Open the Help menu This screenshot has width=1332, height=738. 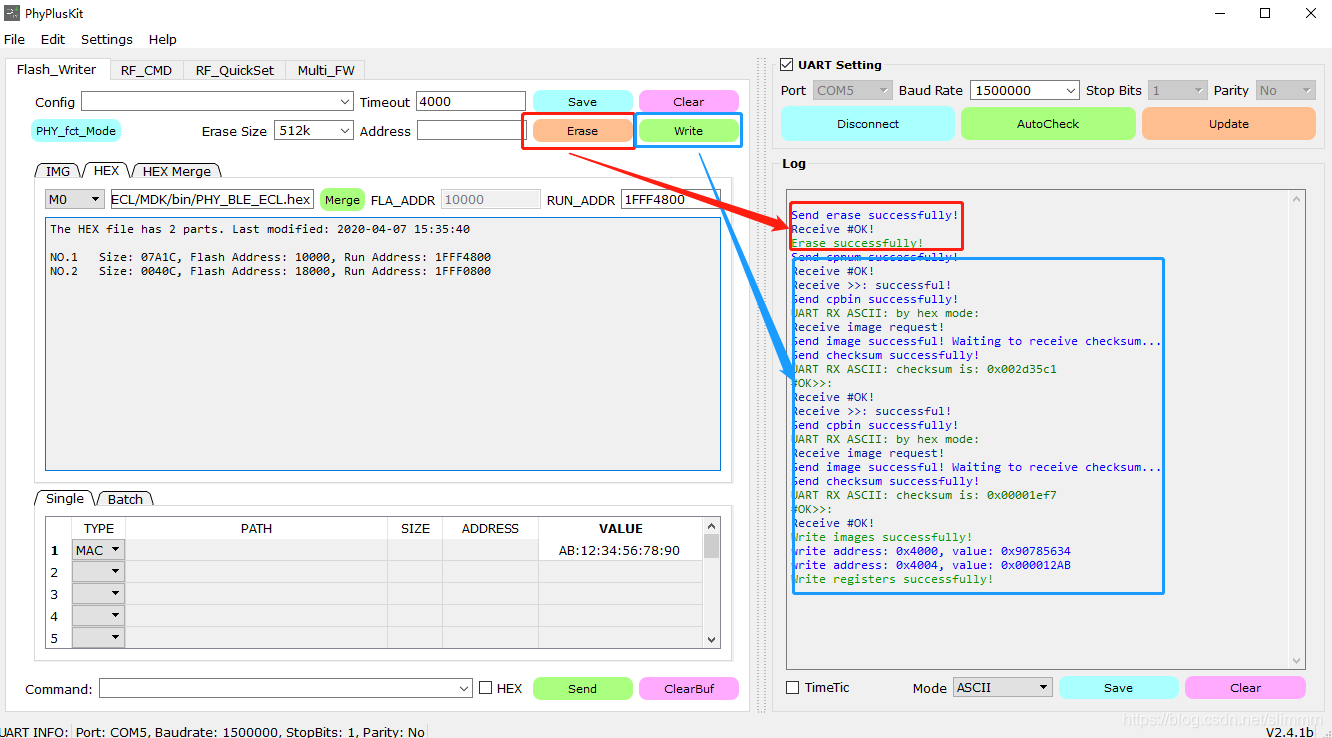[163, 39]
